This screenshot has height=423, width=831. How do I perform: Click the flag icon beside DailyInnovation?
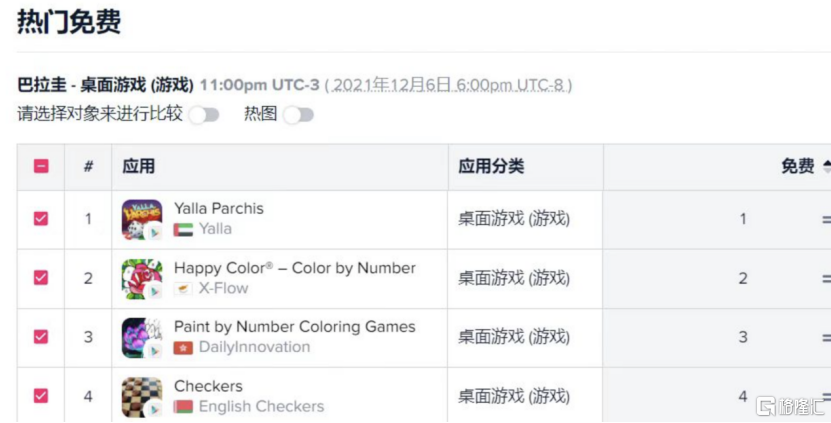183,347
